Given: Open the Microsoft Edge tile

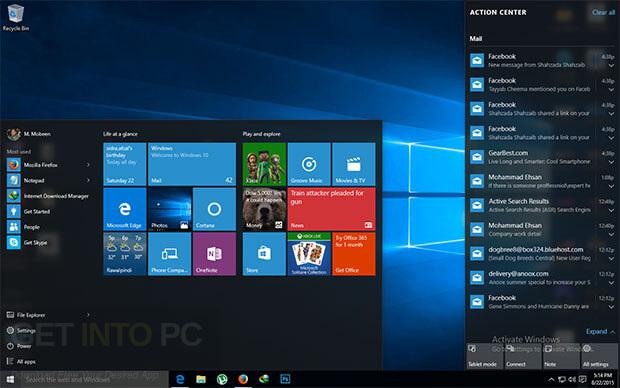Looking at the screenshot, I should click(125, 209).
